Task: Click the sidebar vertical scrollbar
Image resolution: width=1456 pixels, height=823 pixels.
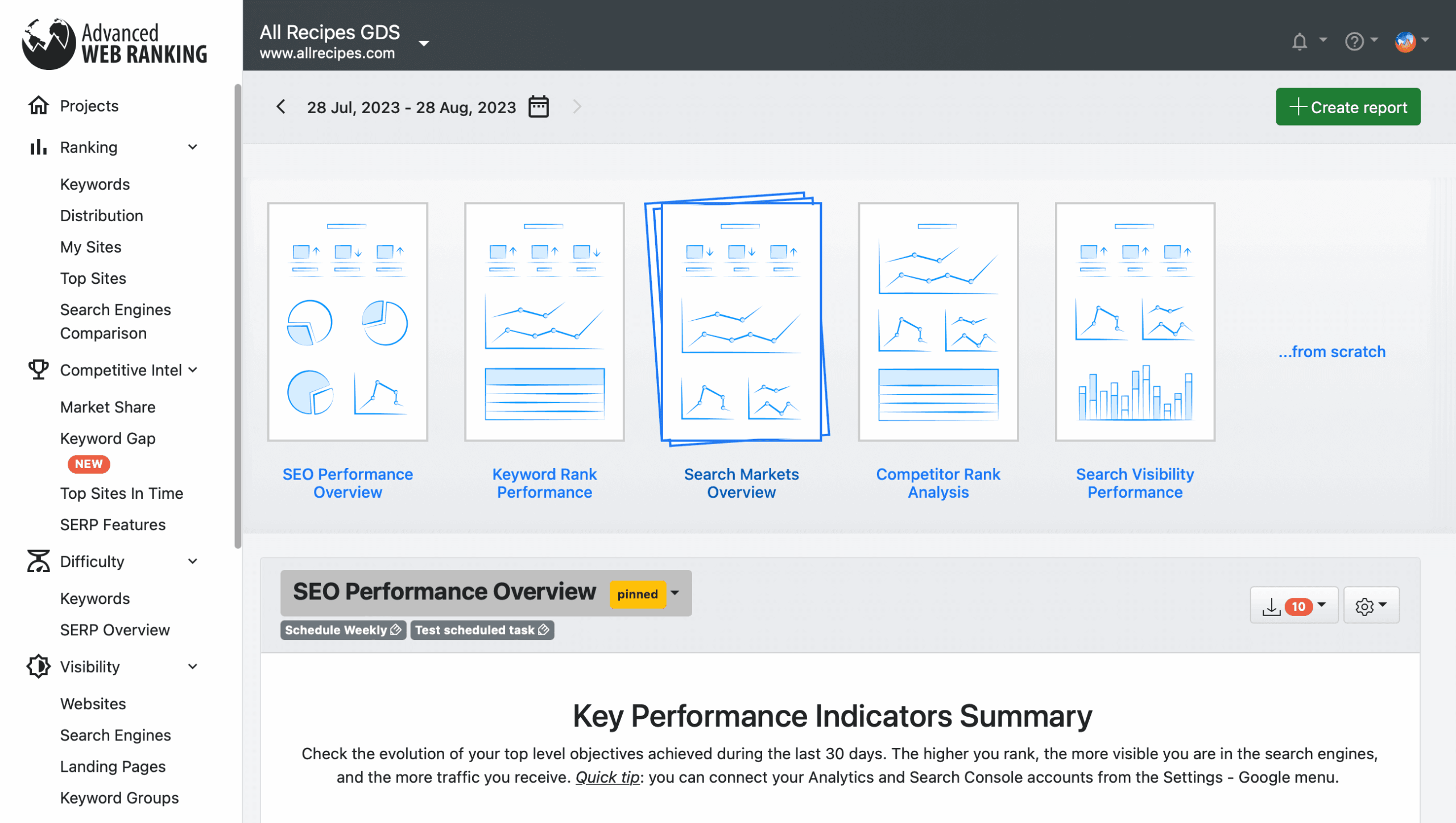Action: [238, 316]
